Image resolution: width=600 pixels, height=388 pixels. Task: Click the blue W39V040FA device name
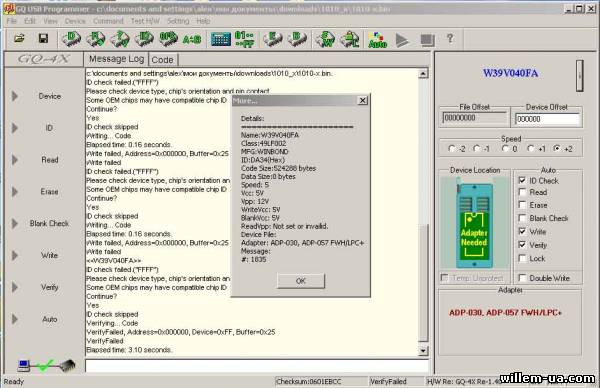(x=510, y=73)
